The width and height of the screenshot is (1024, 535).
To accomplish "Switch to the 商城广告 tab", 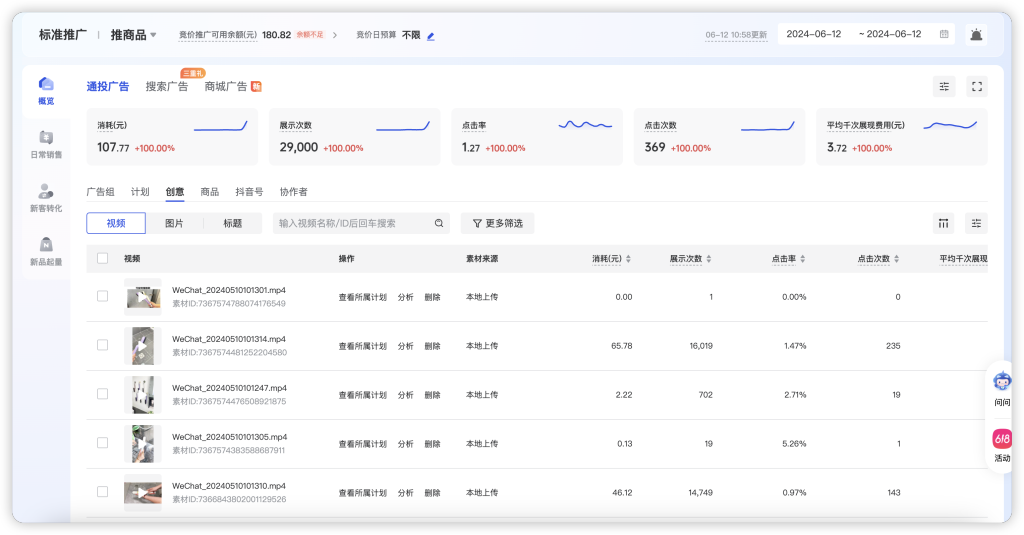I will click(226, 86).
